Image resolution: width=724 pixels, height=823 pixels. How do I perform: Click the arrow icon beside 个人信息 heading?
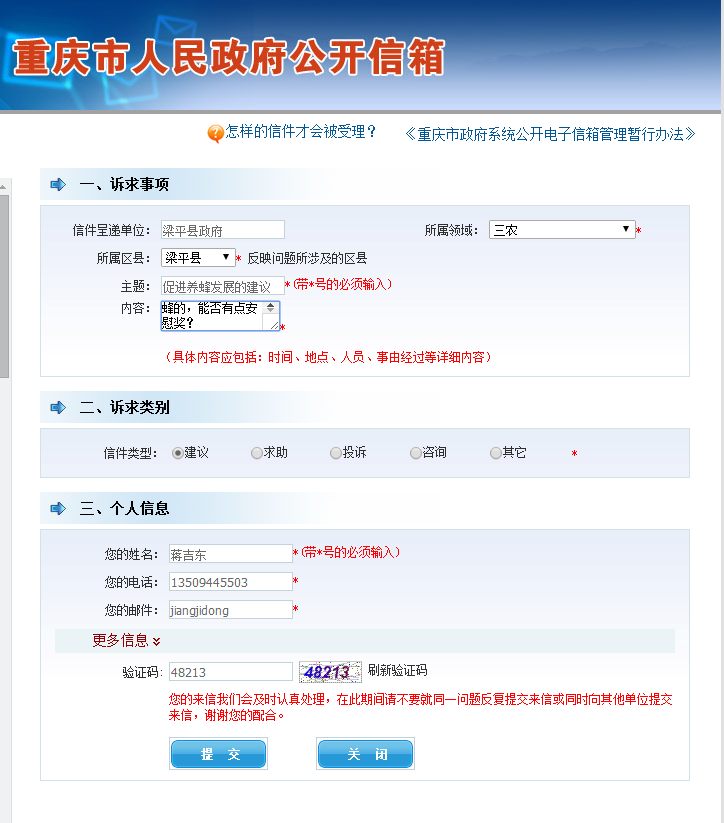tap(58, 508)
